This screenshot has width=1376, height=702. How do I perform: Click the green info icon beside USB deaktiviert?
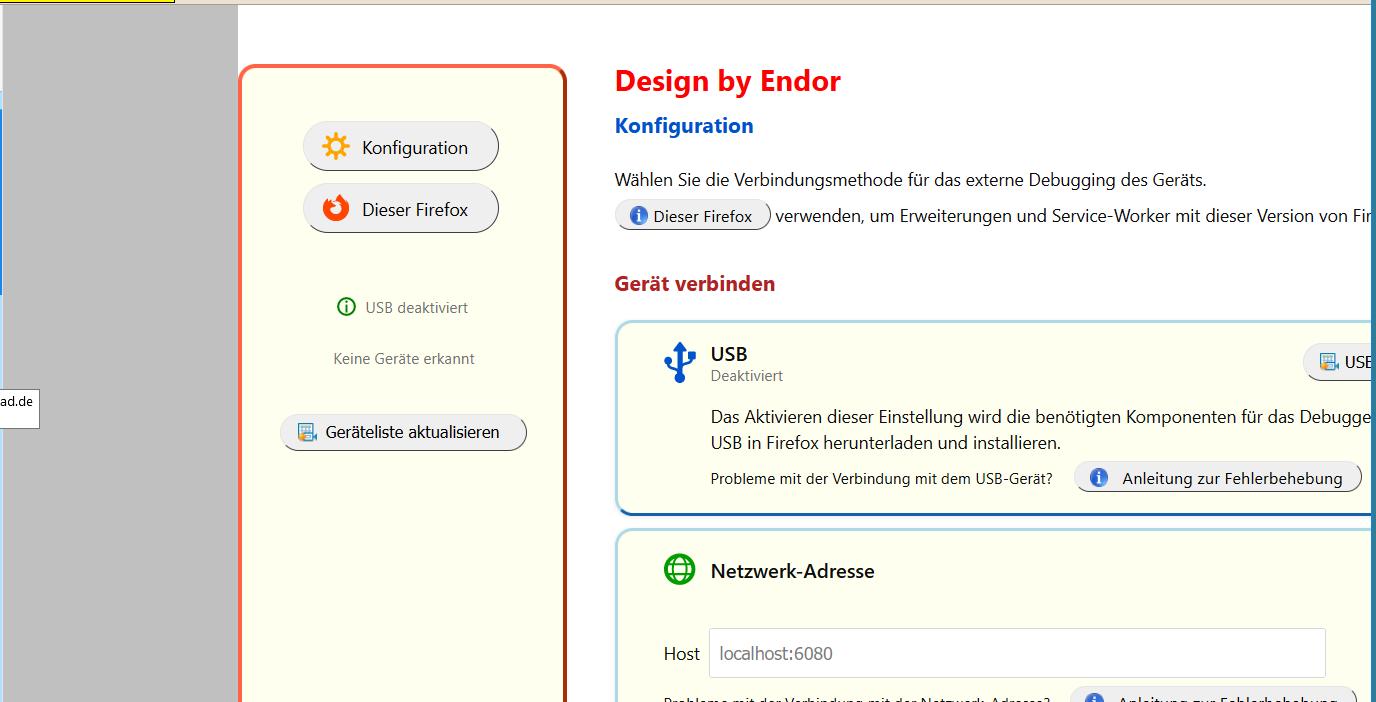point(346,307)
